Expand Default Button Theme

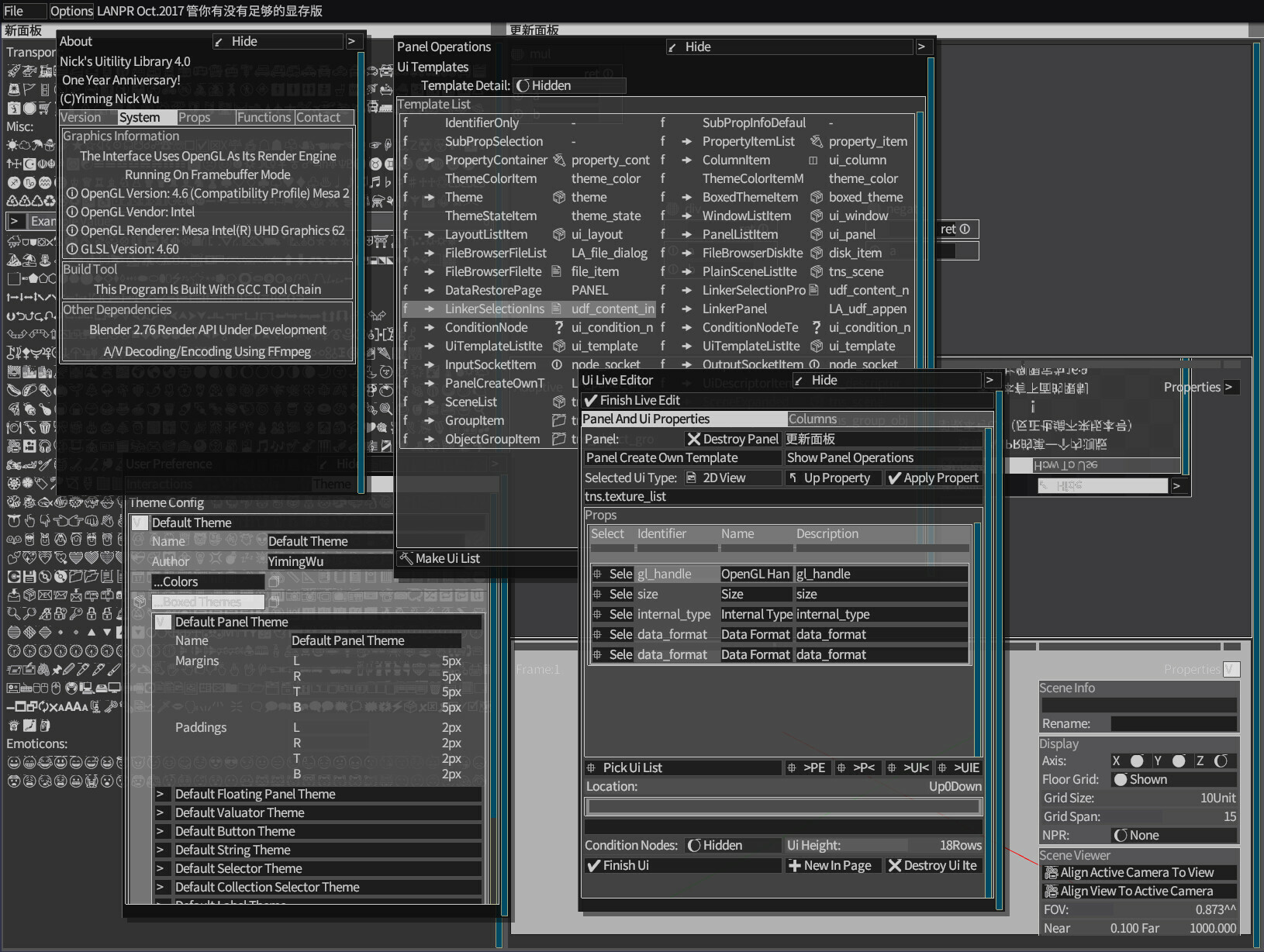161,831
